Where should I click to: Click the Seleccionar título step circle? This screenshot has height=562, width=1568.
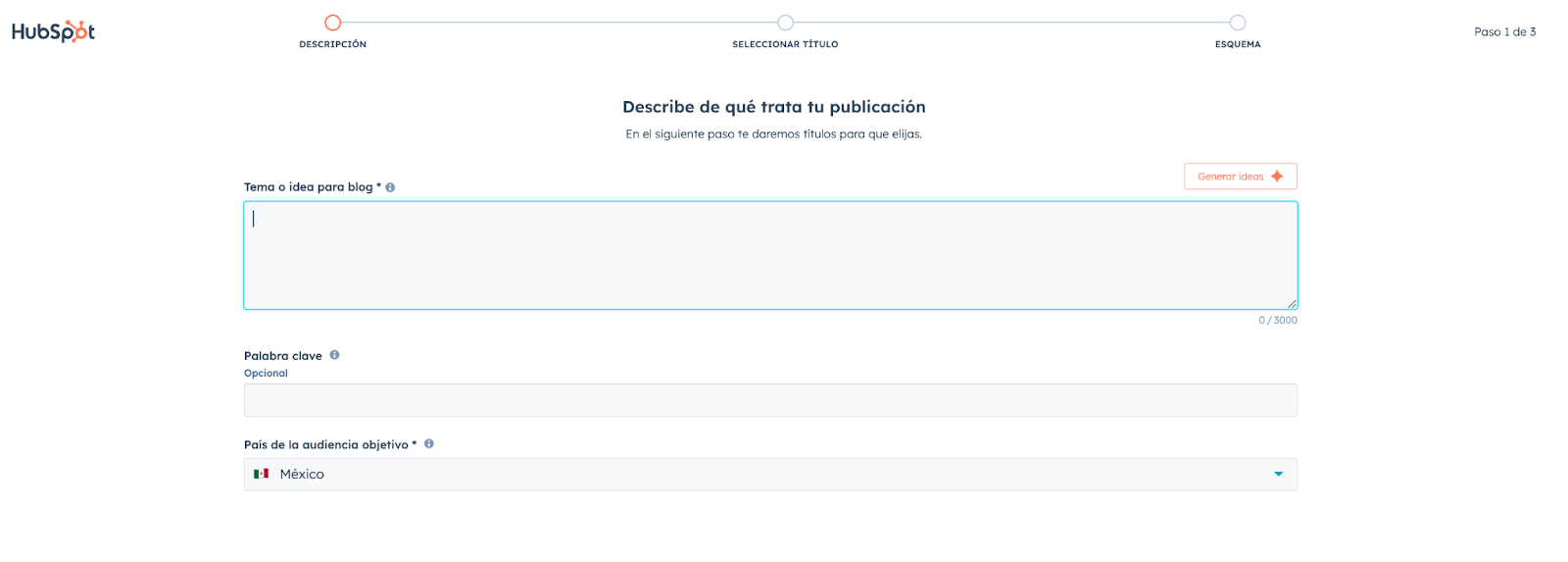point(785,23)
